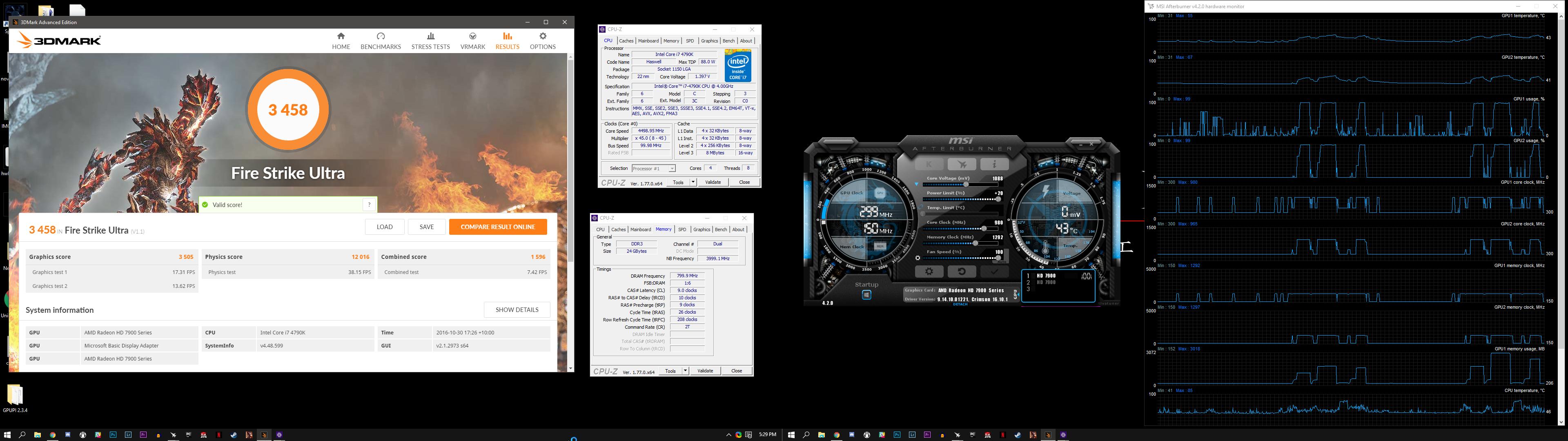Click the GPU1 usage graph in the hardware monitor
1568x441 pixels.
[x=1351, y=119]
